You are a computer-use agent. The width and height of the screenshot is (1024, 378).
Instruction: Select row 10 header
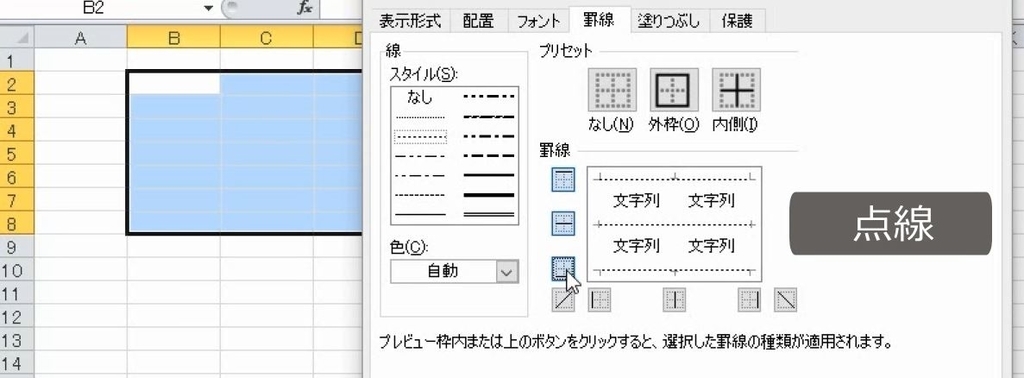(17, 271)
